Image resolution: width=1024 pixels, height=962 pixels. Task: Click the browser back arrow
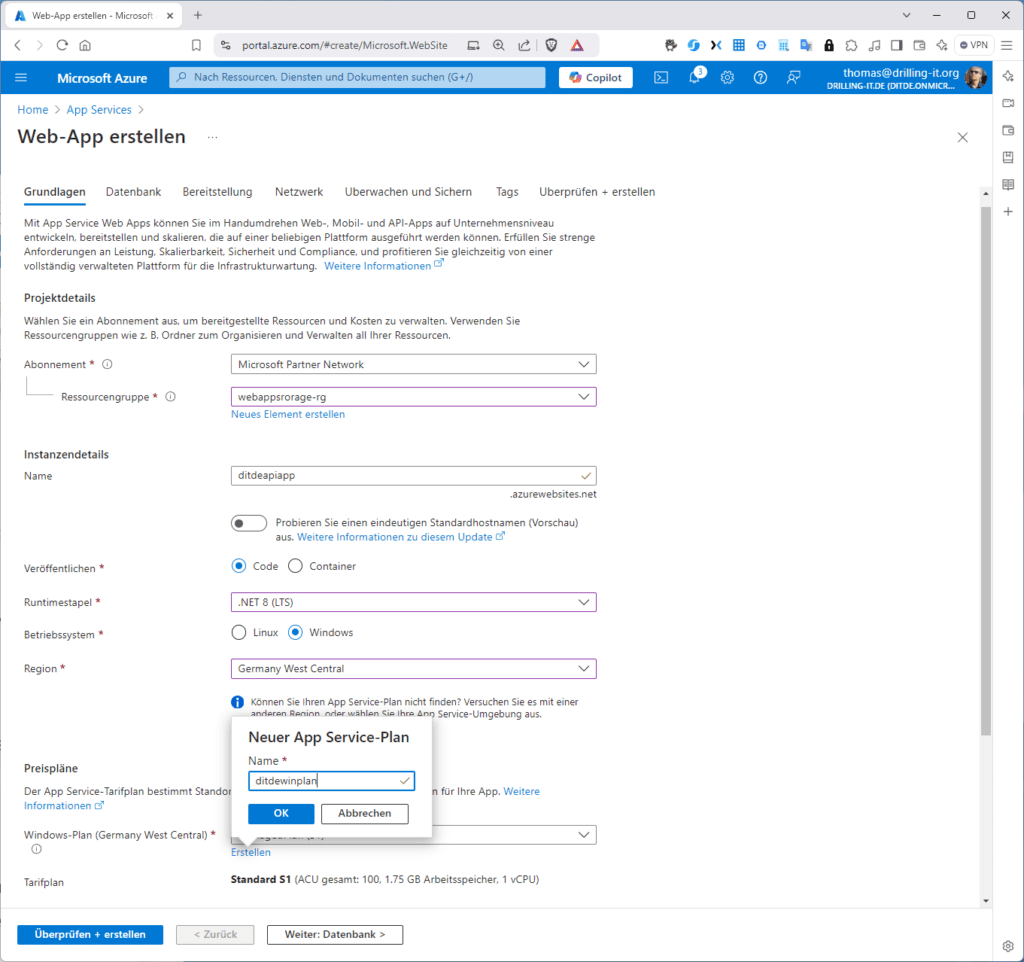pyautogui.click(x=18, y=45)
